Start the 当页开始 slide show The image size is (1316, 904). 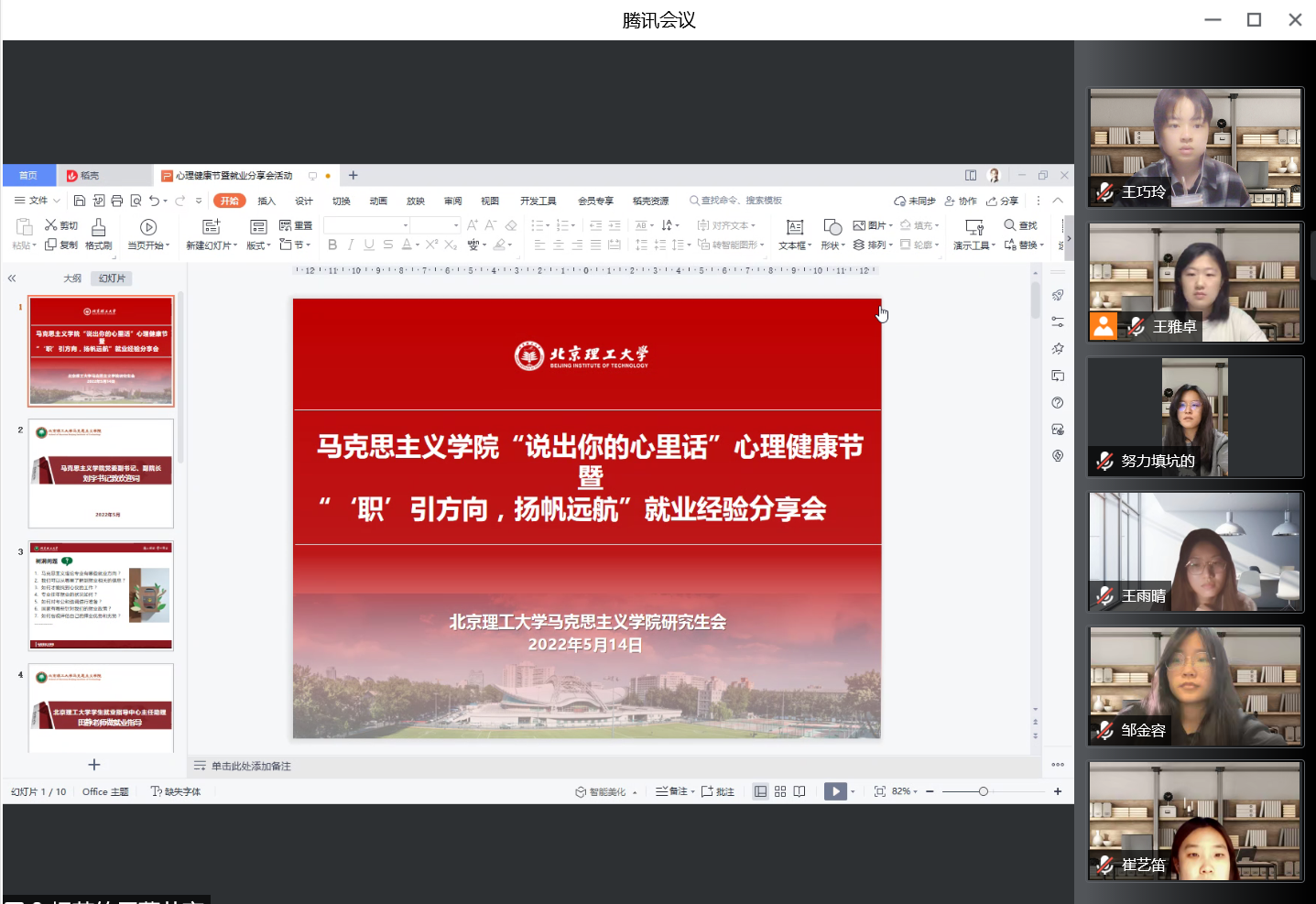[x=147, y=227]
